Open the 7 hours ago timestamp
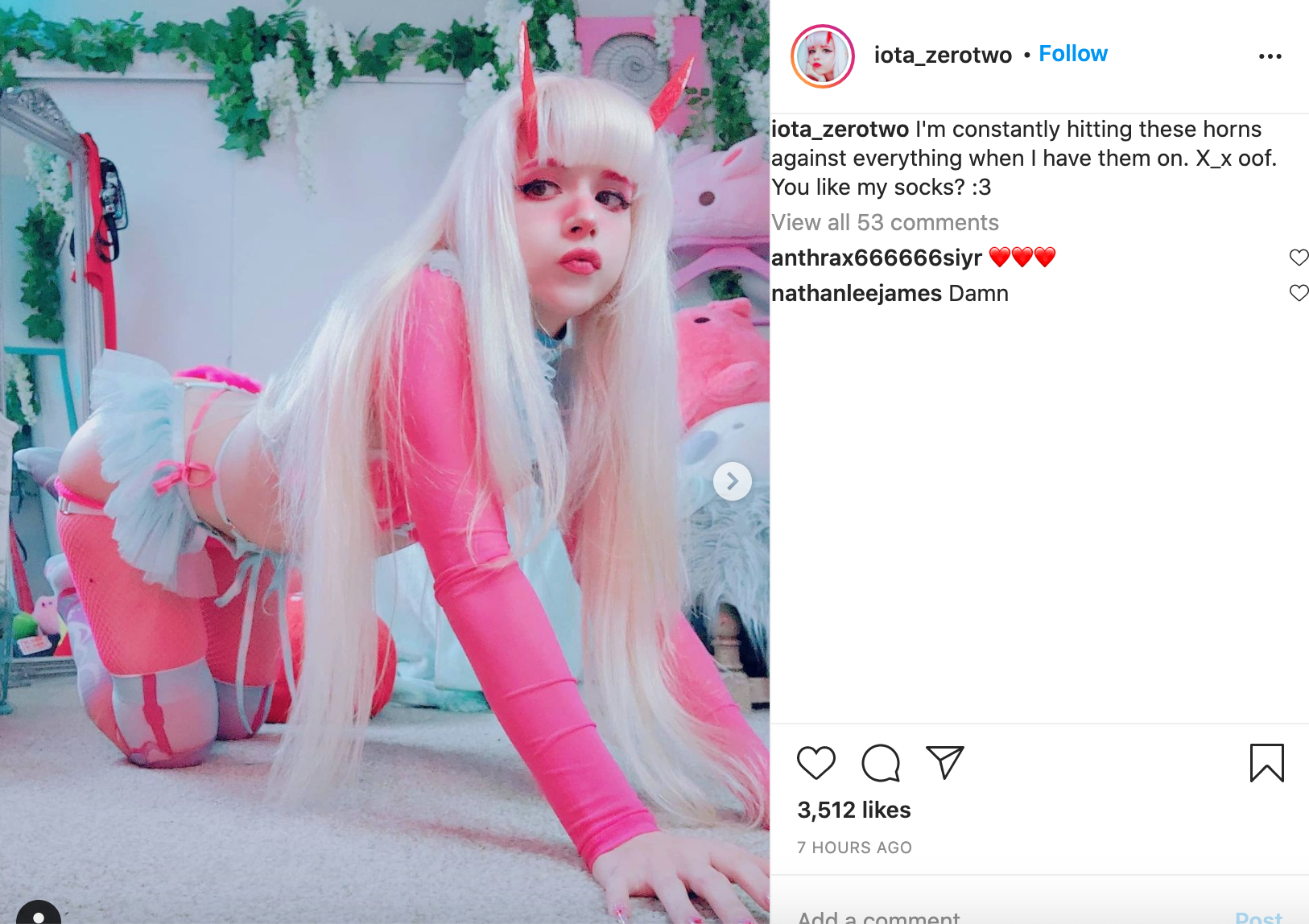Viewport: 1309px width, 924px height. 854,848
